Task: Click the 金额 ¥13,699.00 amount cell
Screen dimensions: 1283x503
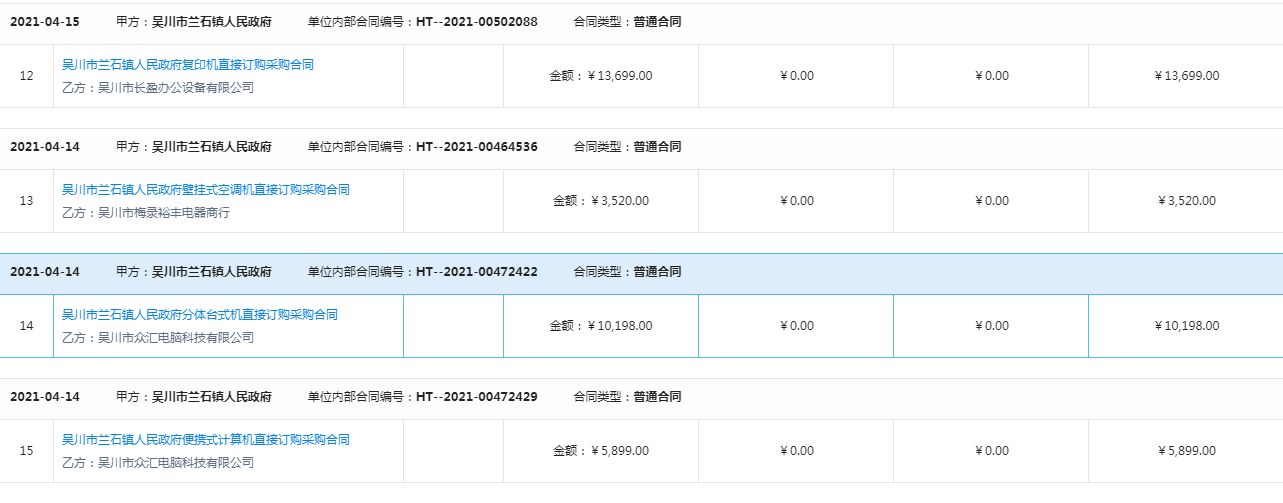Action: coord(600,76)
